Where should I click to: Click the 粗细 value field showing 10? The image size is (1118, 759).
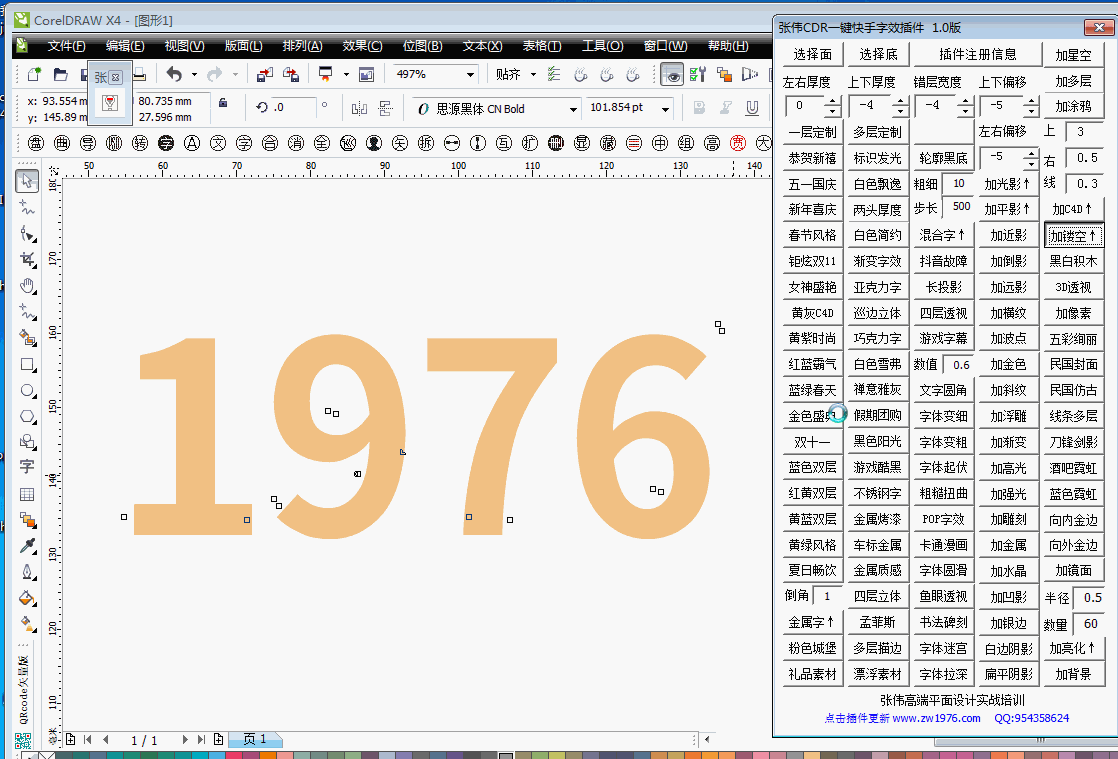(x=959, y=184)
